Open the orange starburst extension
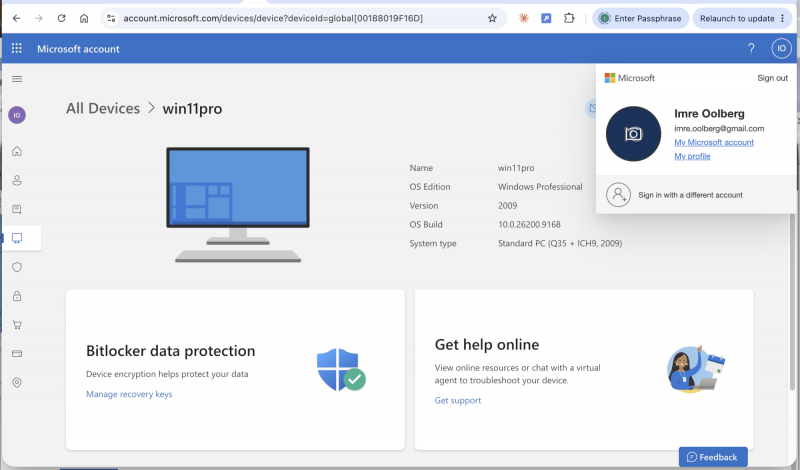 pyautogui.click(x=523, y=18)
